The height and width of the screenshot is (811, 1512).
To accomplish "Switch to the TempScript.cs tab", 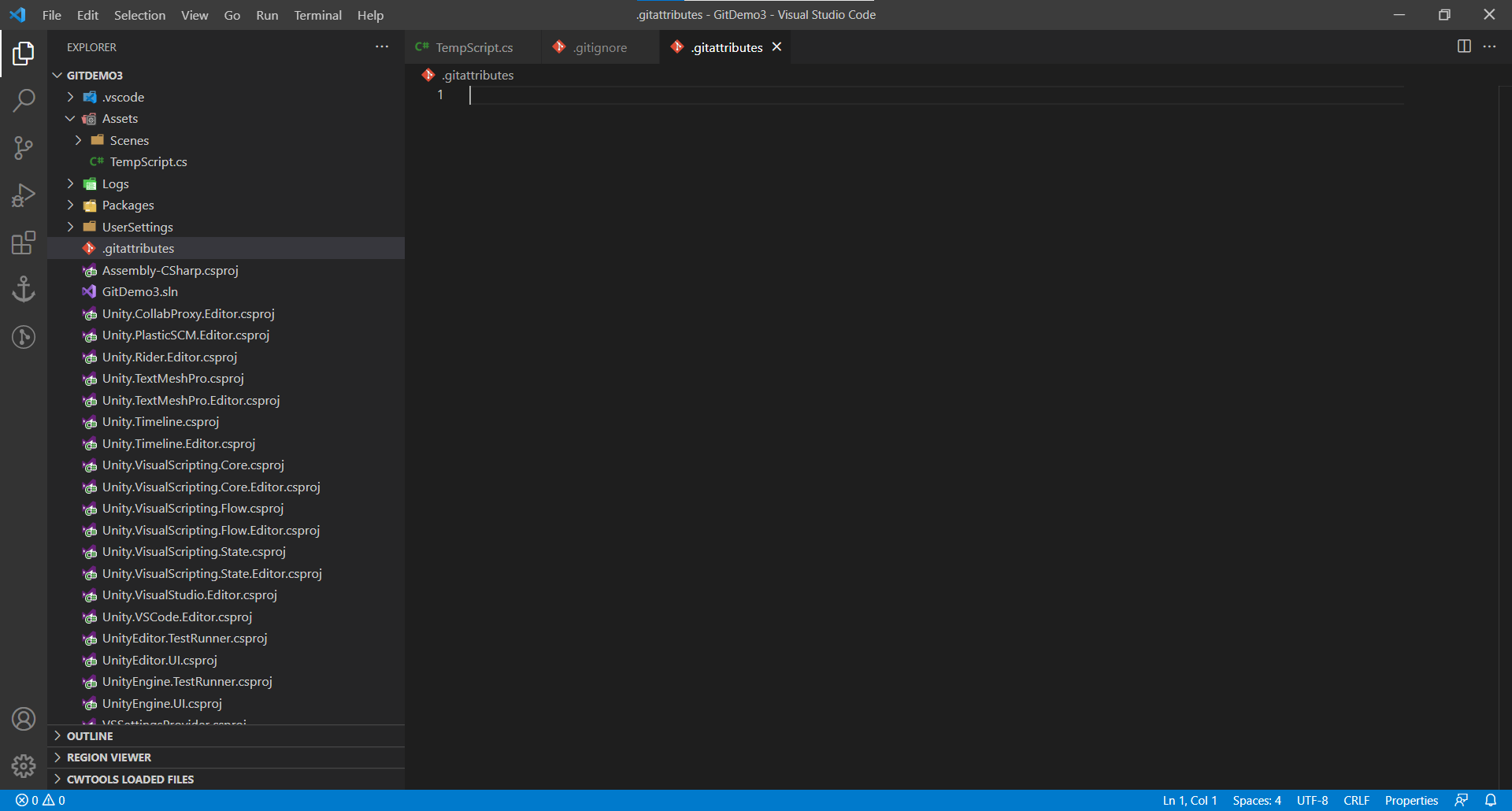I will [474, 47].
